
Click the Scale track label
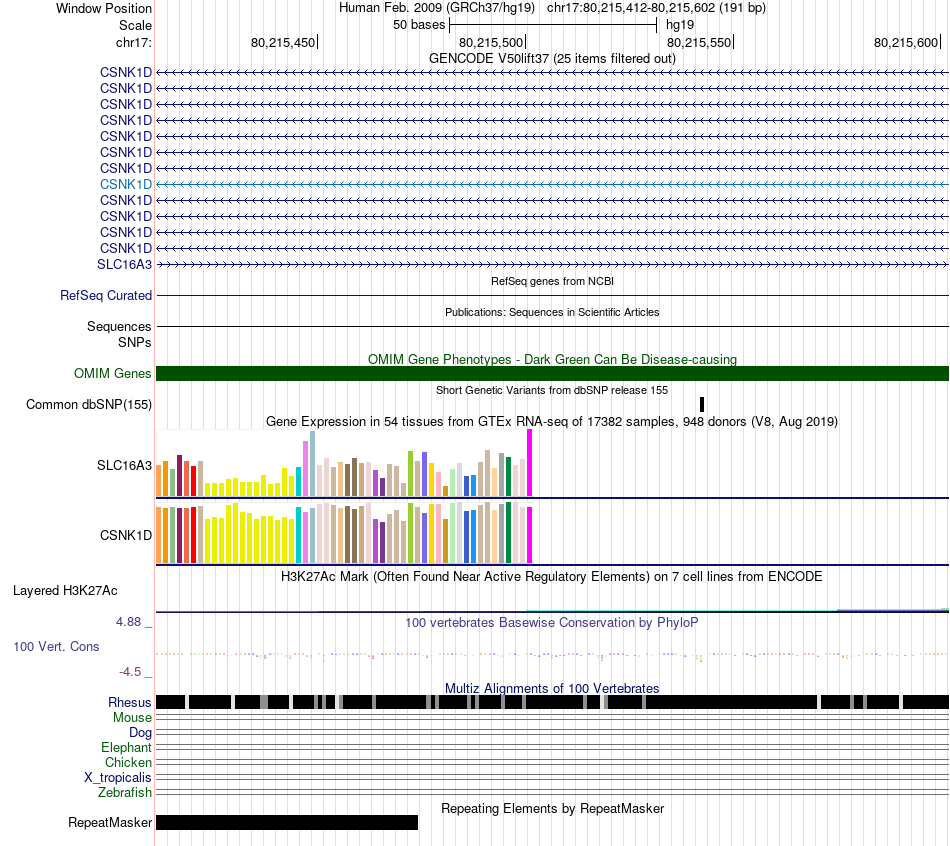[135, 25]
